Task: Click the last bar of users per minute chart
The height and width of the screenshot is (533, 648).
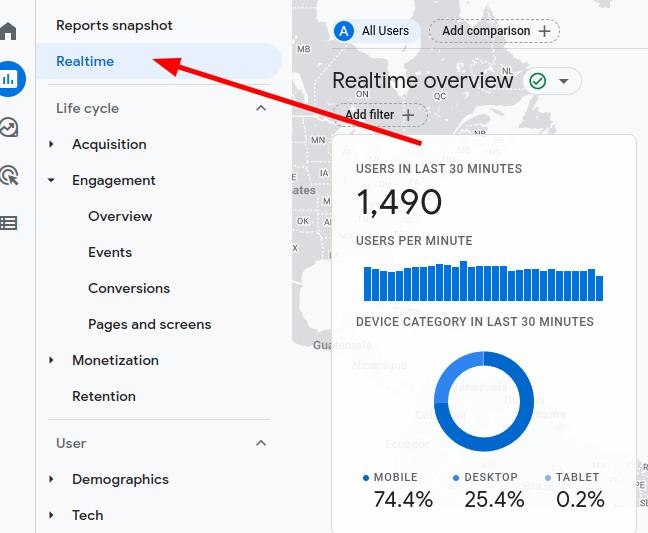Action: pyautogui.click(x=599, y=288)
